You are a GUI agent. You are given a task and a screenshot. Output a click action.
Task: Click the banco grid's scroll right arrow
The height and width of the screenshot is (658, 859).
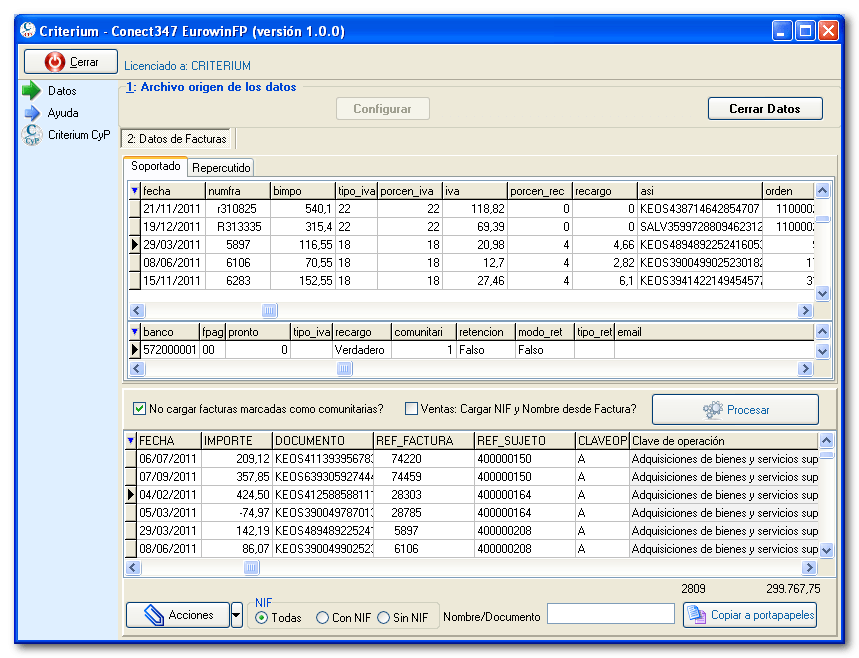[805, 368]
